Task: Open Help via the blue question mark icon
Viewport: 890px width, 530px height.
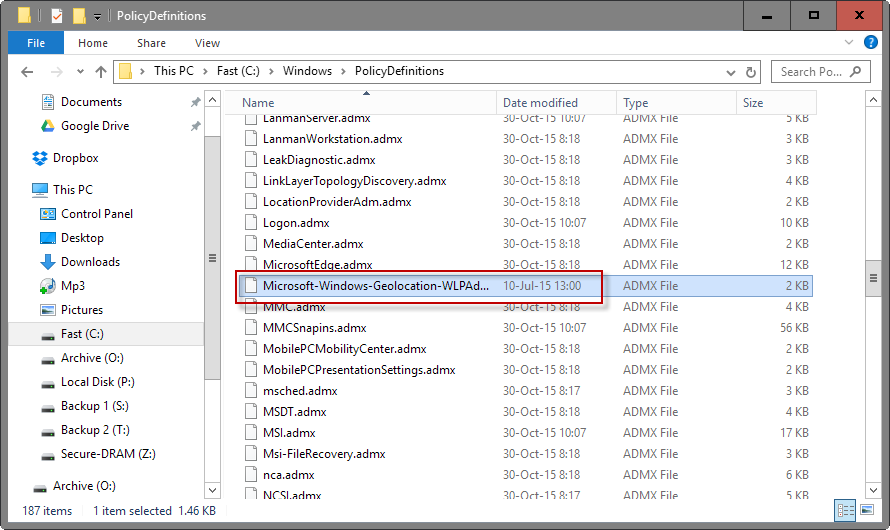Action: pyautogui.click(x=871, y=42)
